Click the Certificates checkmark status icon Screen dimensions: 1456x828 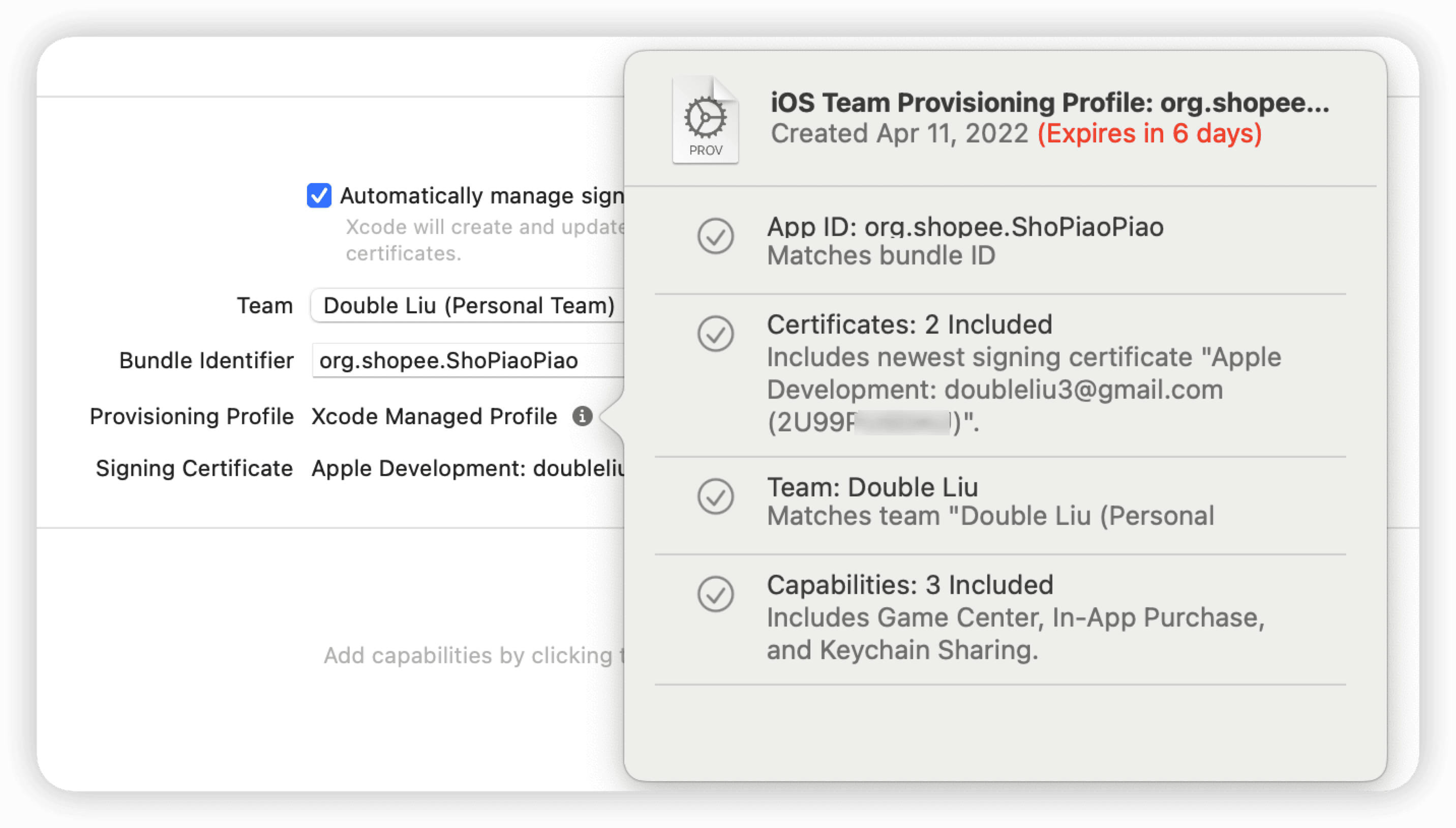715,334
